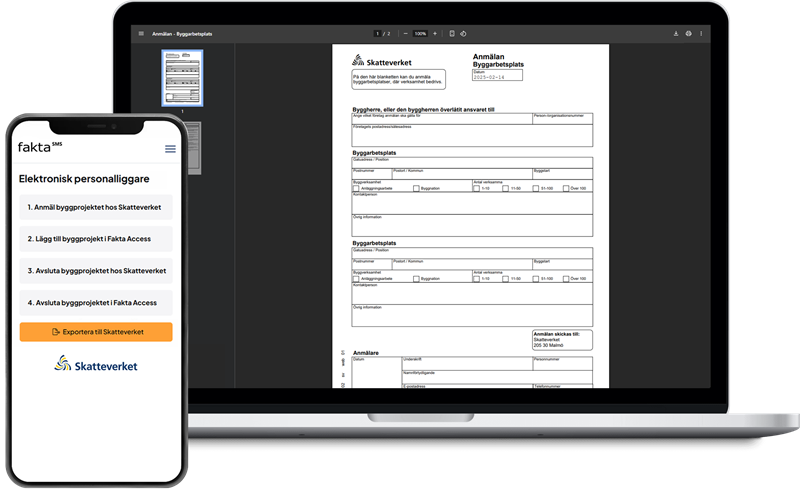The width and height of the screenshot is (800, 494).
Task: Open the Fakta SMS hamburger menu on phone
Action: click(170, 149)
